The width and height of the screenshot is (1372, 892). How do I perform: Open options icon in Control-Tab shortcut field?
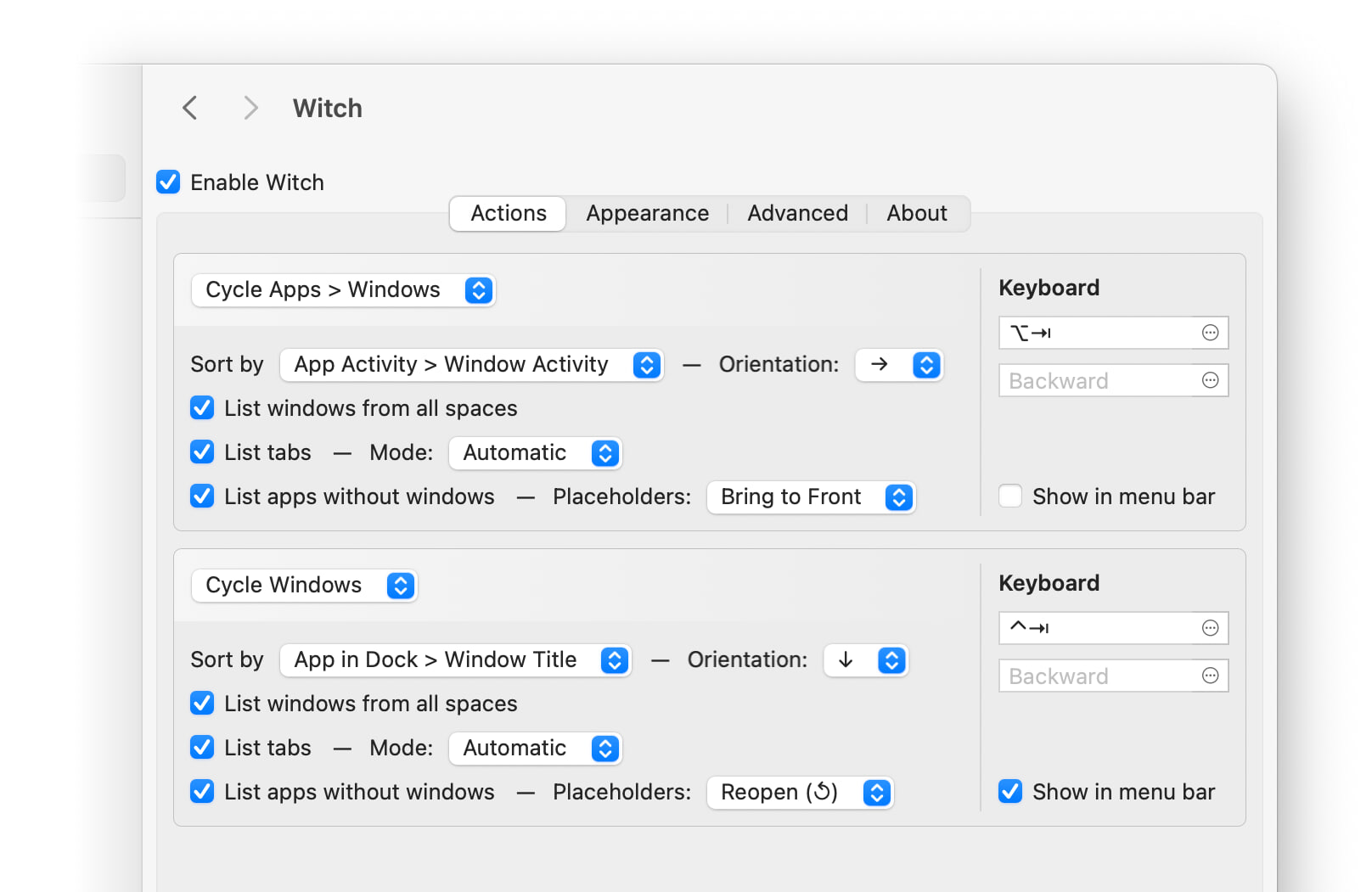click(x=1210, y=628)
